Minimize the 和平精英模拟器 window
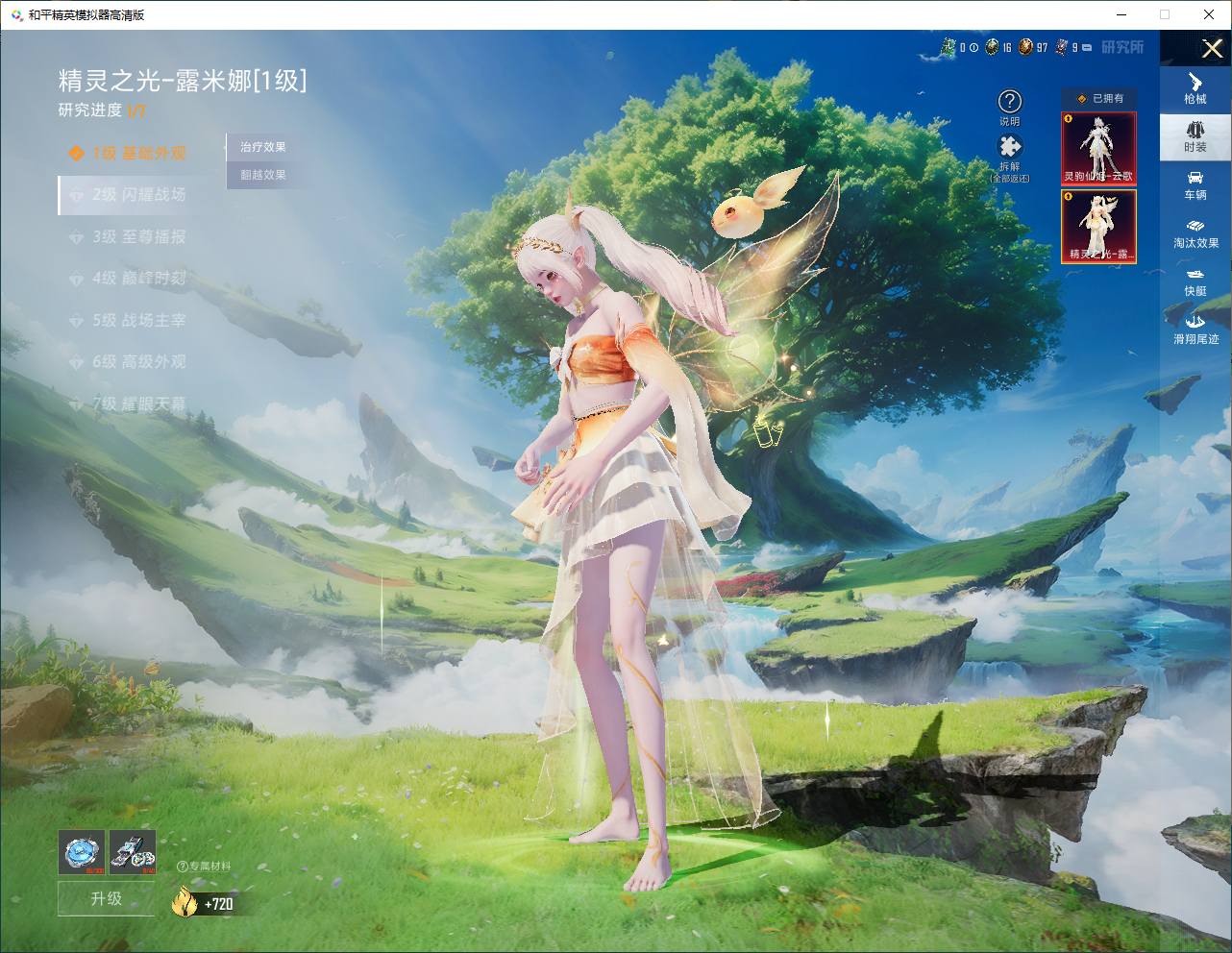 [x=1121, y=14]
